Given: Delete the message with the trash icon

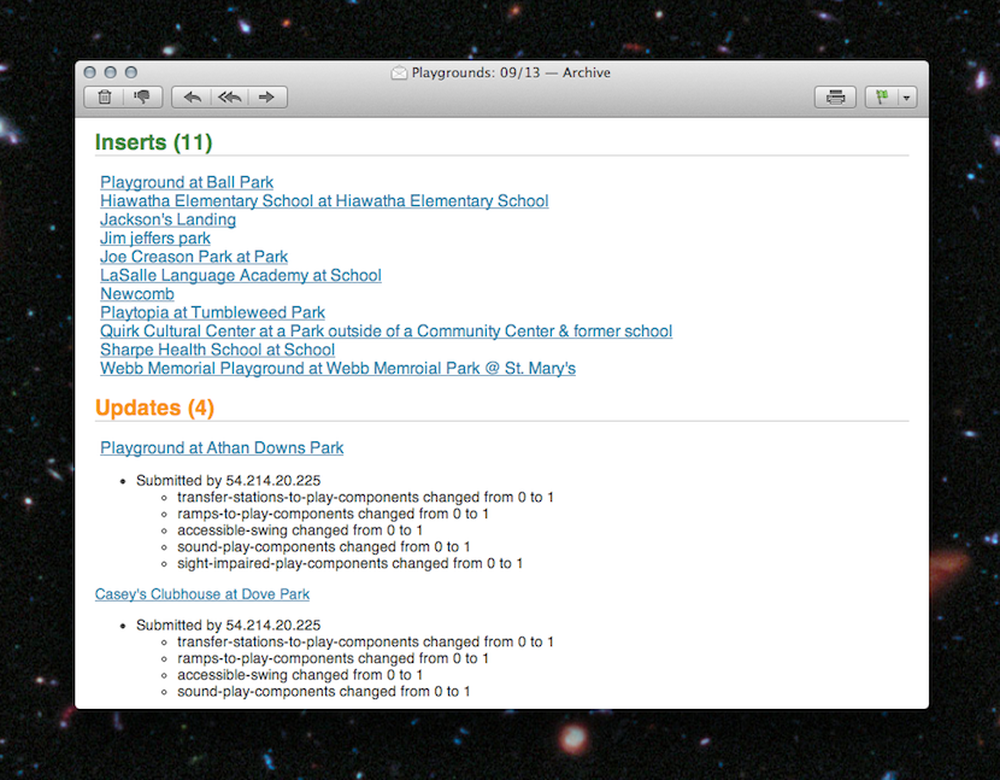Looking at the screenshot, I should point(105,97).
